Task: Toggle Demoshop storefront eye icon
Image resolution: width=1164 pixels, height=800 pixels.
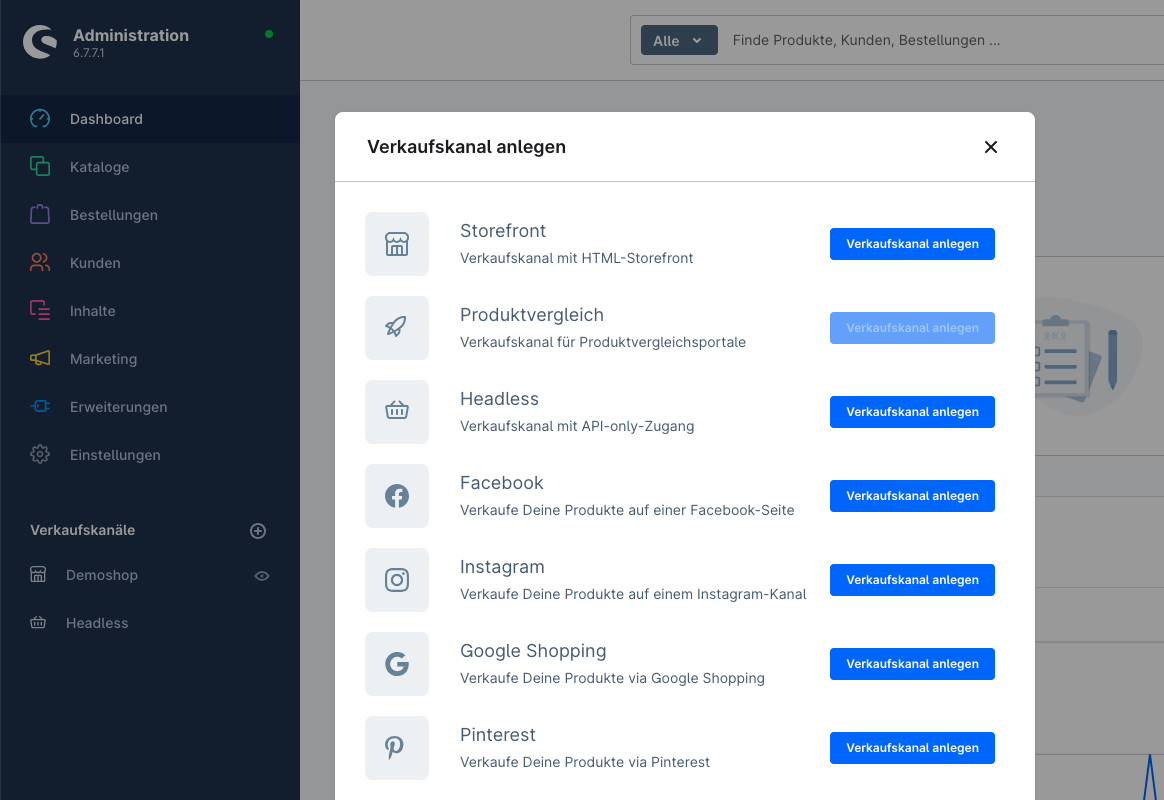Action: 262,576
